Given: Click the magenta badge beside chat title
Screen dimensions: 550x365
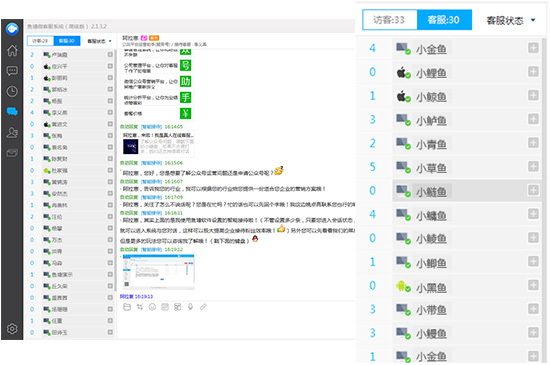Looking at the screenshot, I should [x=144, y=38].
